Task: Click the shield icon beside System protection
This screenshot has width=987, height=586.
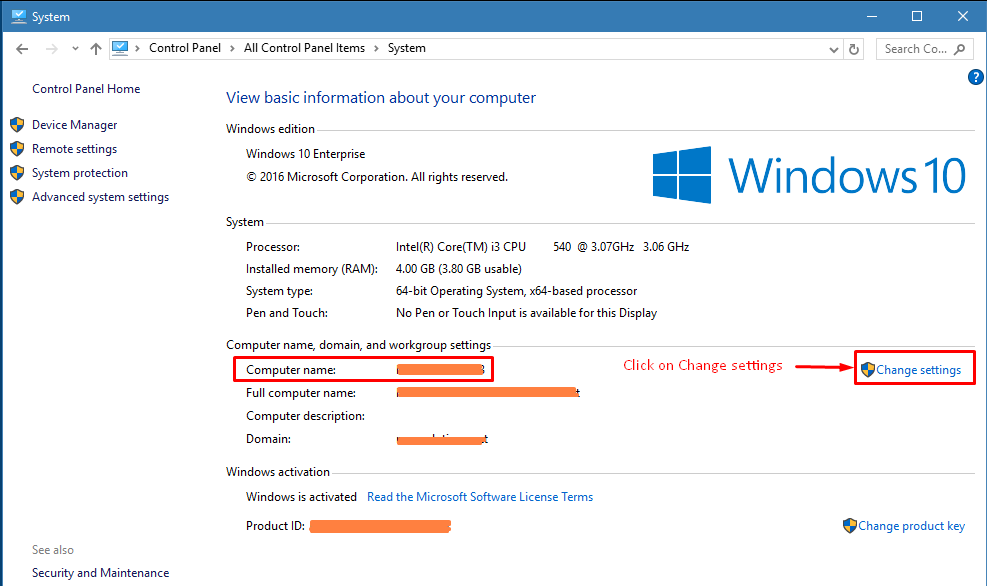Action: click(17, 173)
